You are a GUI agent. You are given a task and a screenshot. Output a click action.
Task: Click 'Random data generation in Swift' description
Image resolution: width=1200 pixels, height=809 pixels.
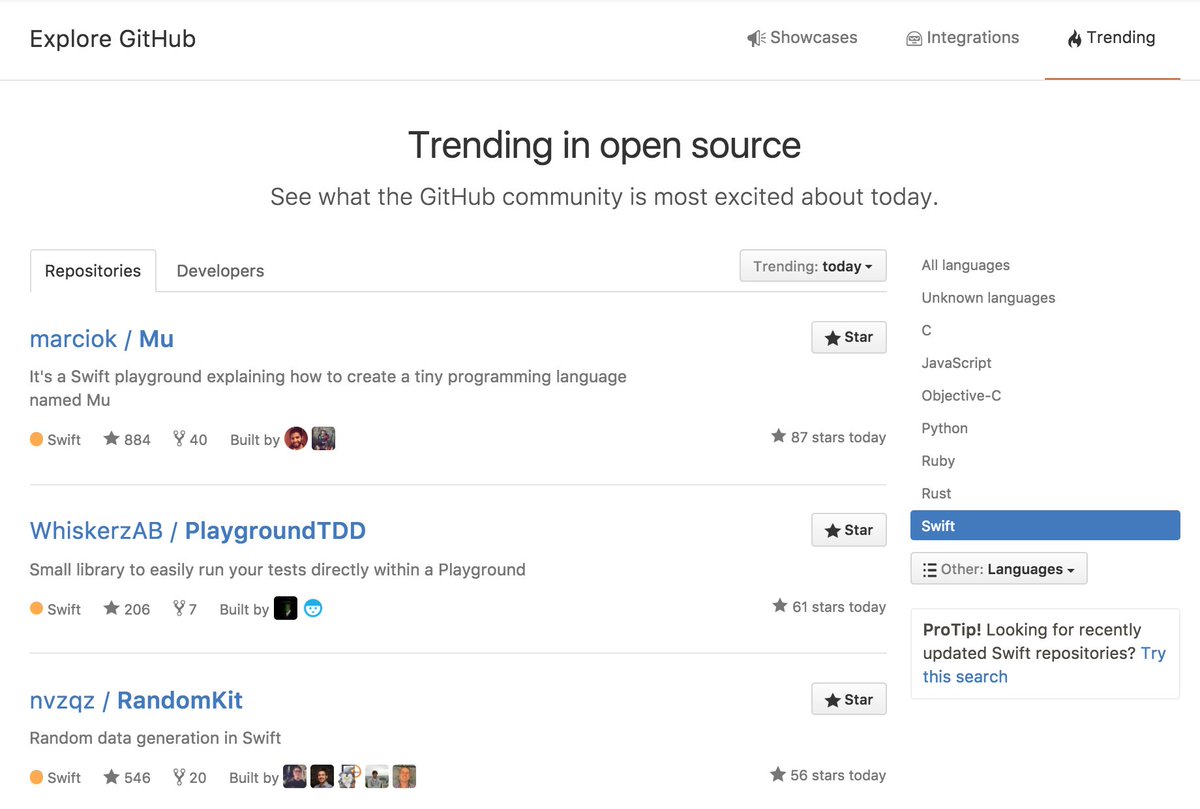point(155,739)
